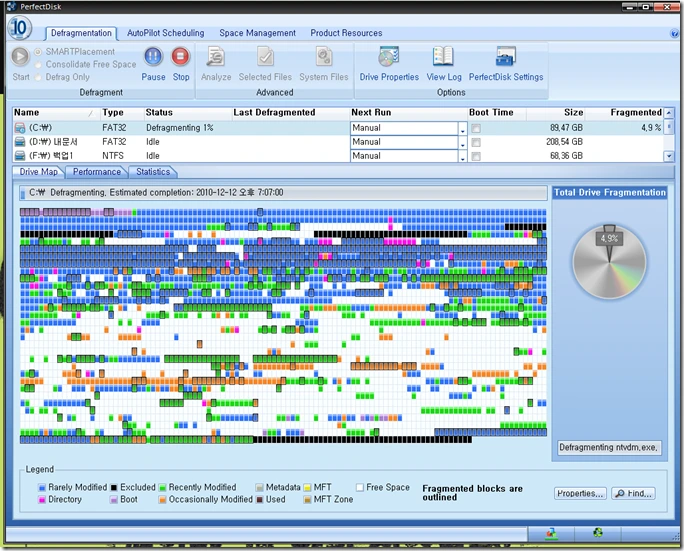Image resolution: width=684 pixels, height=551 pixels.
Task: Click the drive map block area
Action: pos(283,326)
